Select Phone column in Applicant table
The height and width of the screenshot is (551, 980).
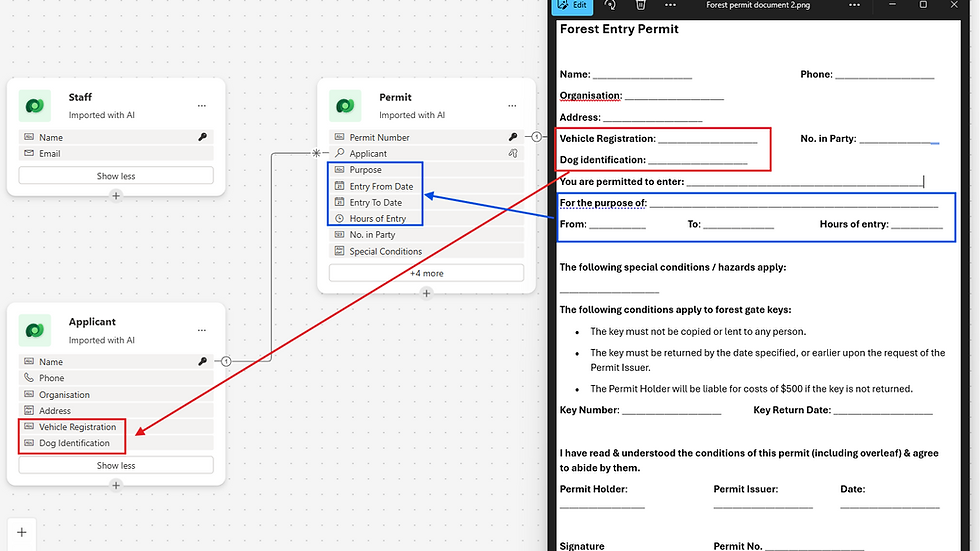pos(116,378)
